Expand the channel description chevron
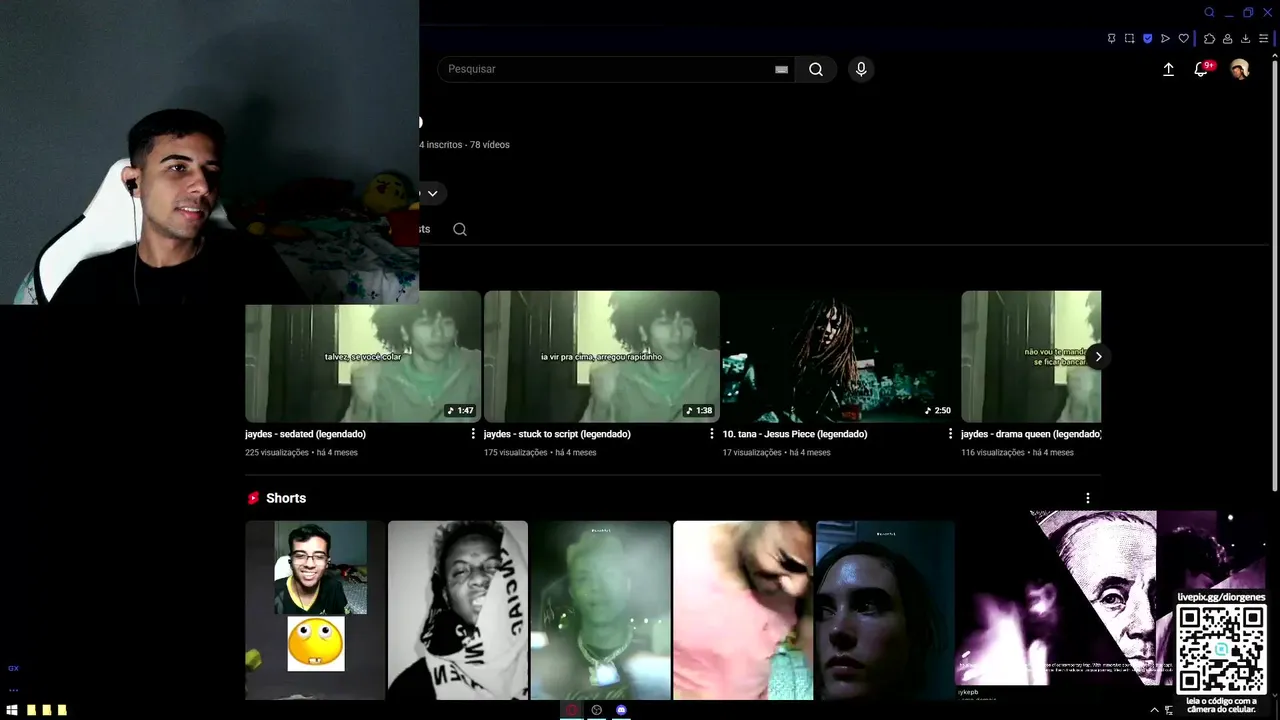This screenshot has height=720, width=1280. point(432,193)
